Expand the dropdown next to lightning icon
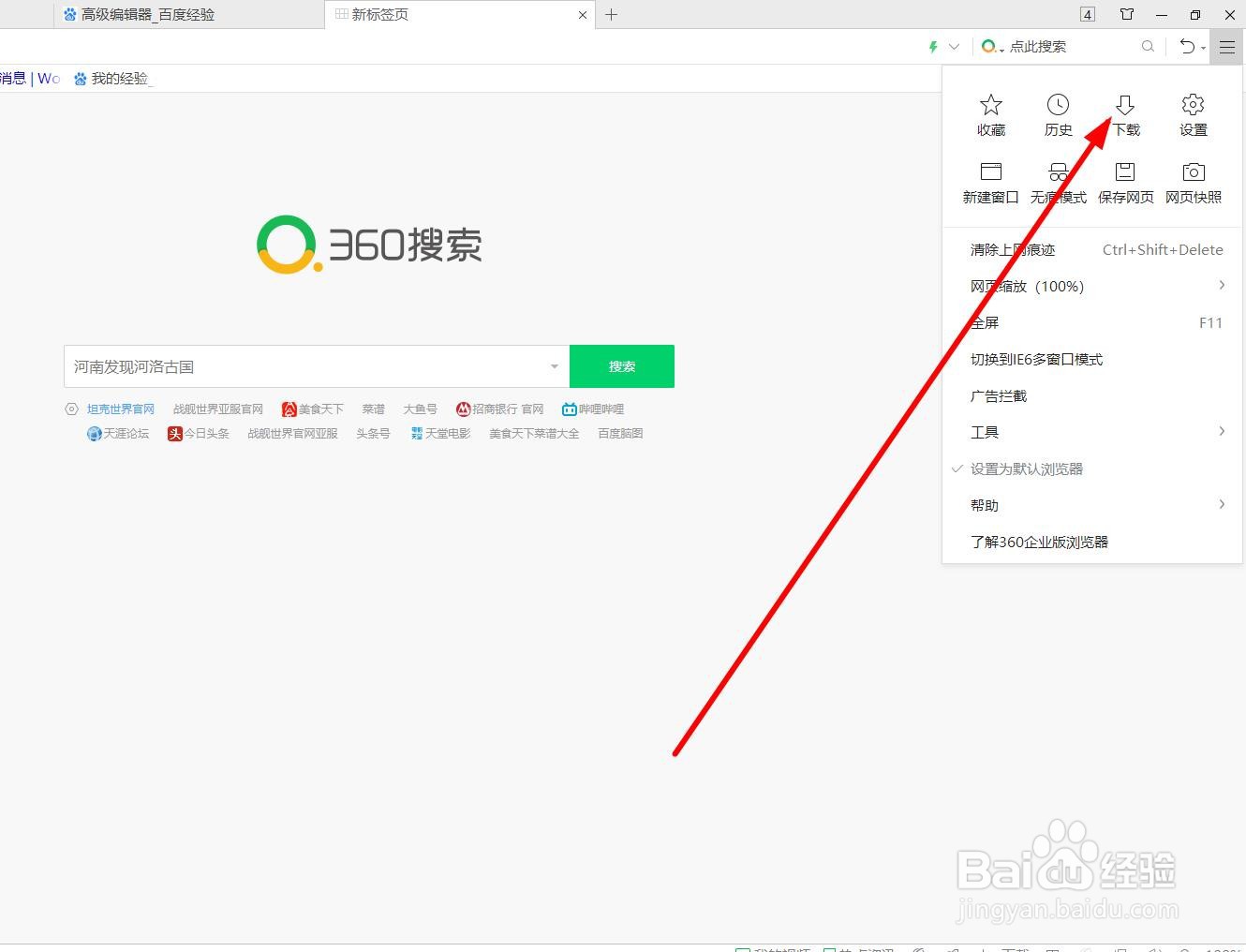The width and height of the screenshot is (1246, 952). (954, 47)
